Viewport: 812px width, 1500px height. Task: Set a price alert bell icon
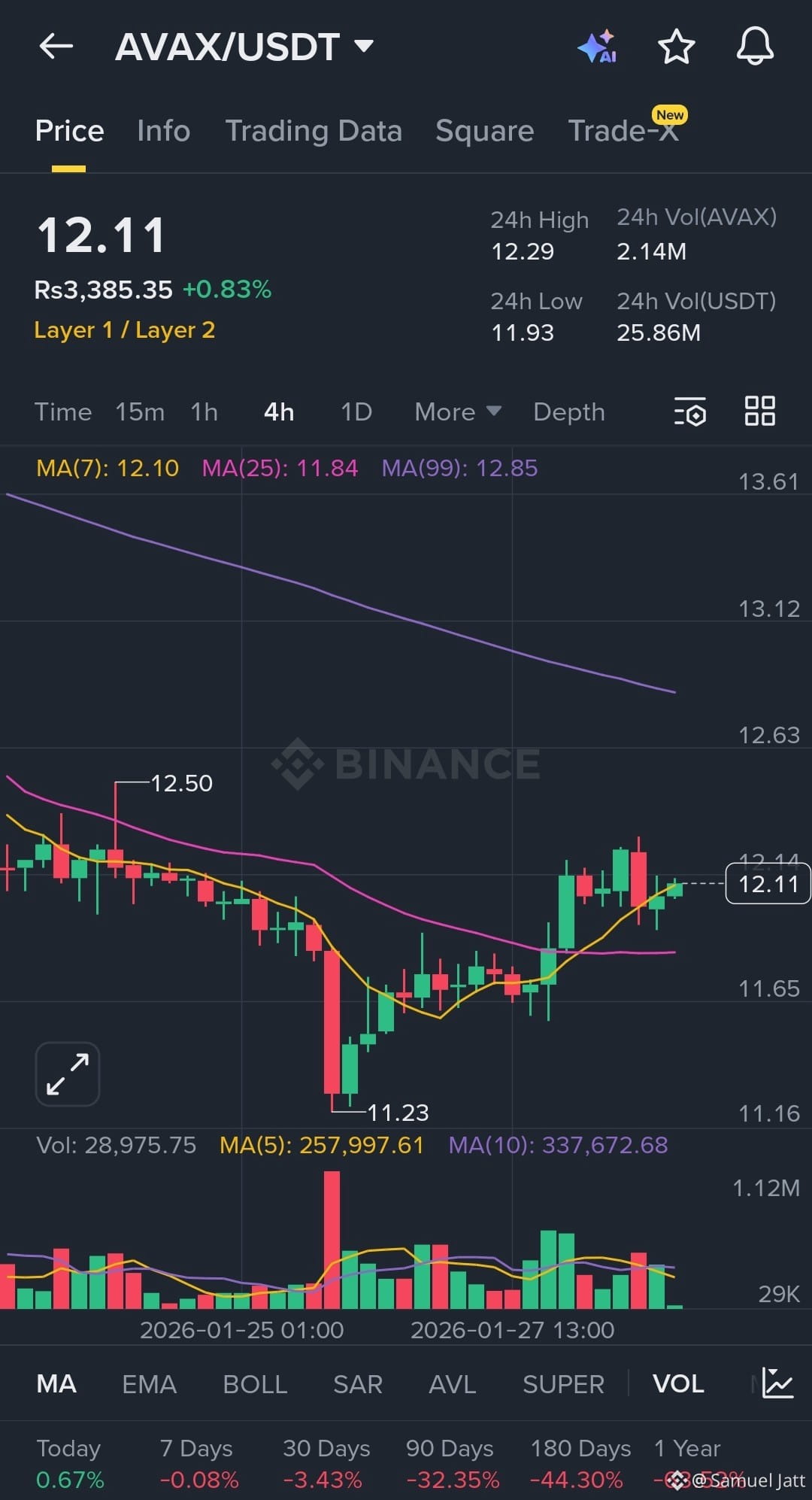tap(754, 47)
